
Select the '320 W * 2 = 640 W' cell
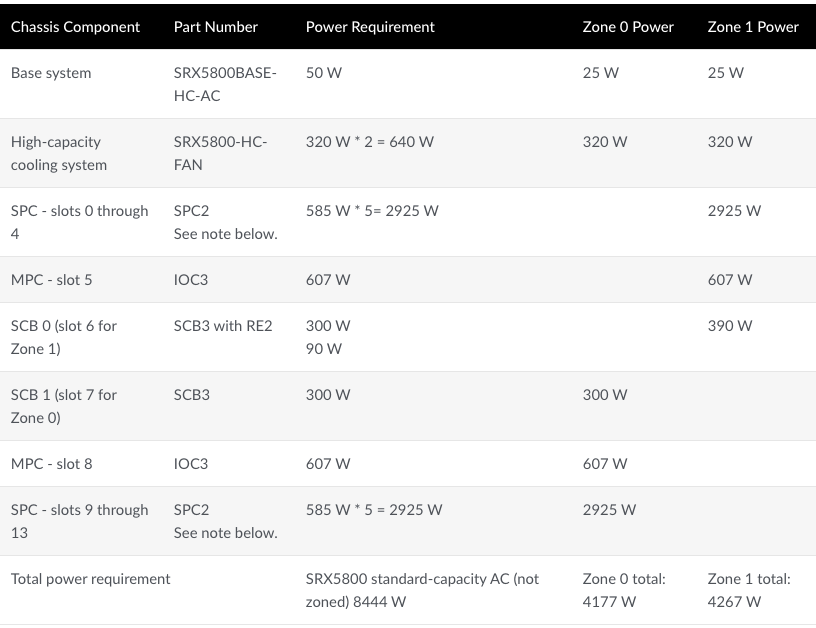click(369, 142)
